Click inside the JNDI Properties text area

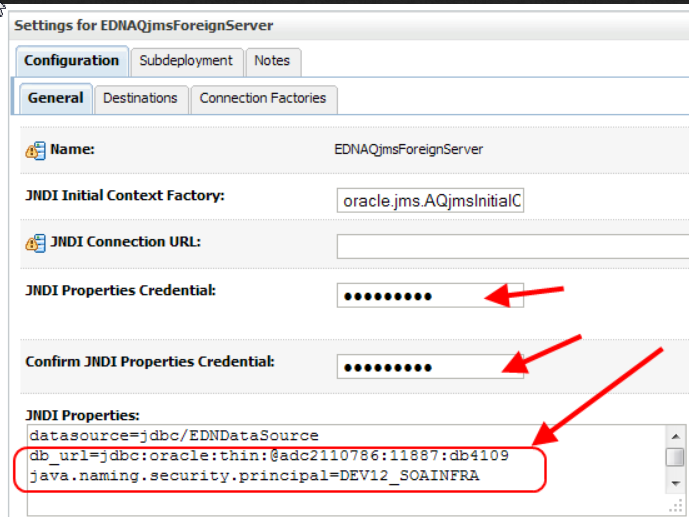point(347,470)
